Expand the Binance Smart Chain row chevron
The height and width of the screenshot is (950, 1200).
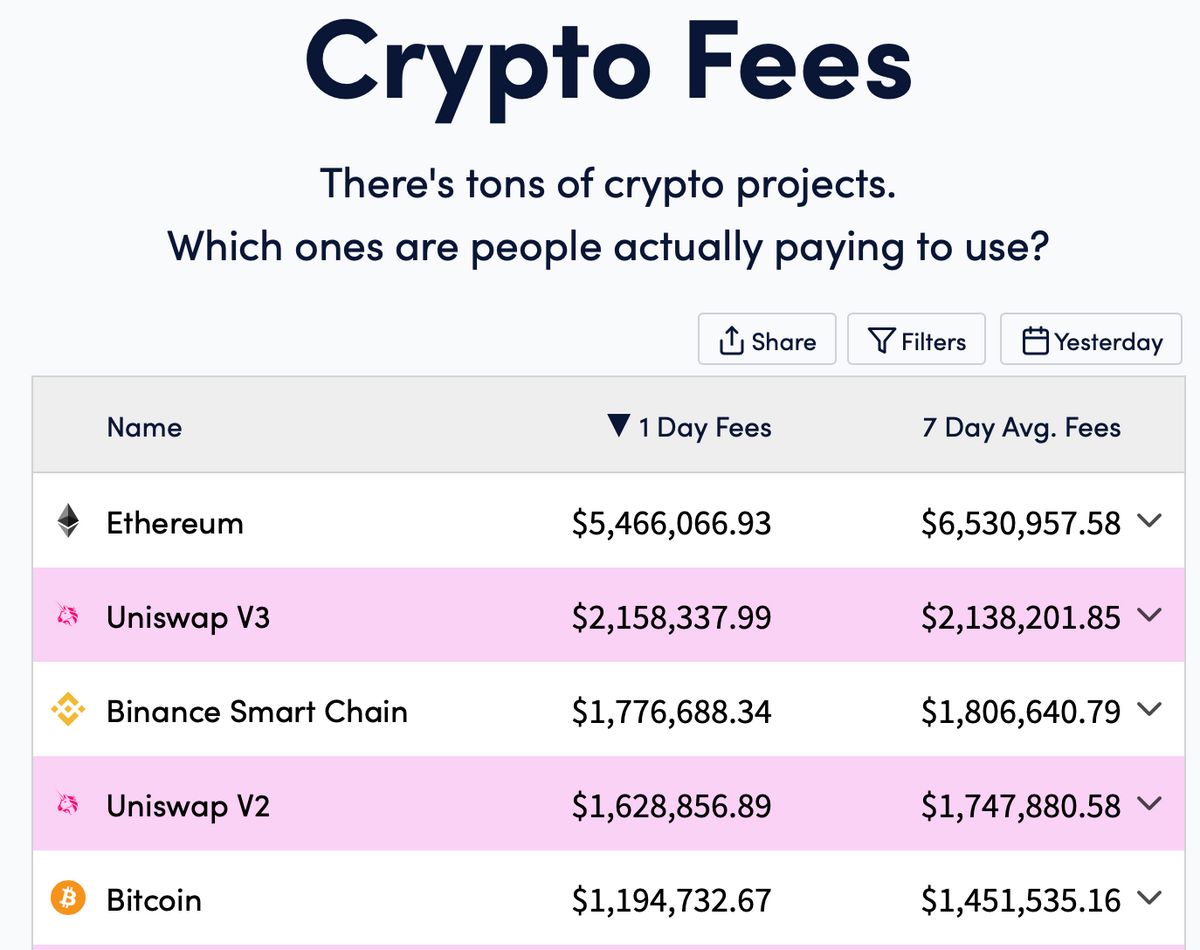(1150, 709)
